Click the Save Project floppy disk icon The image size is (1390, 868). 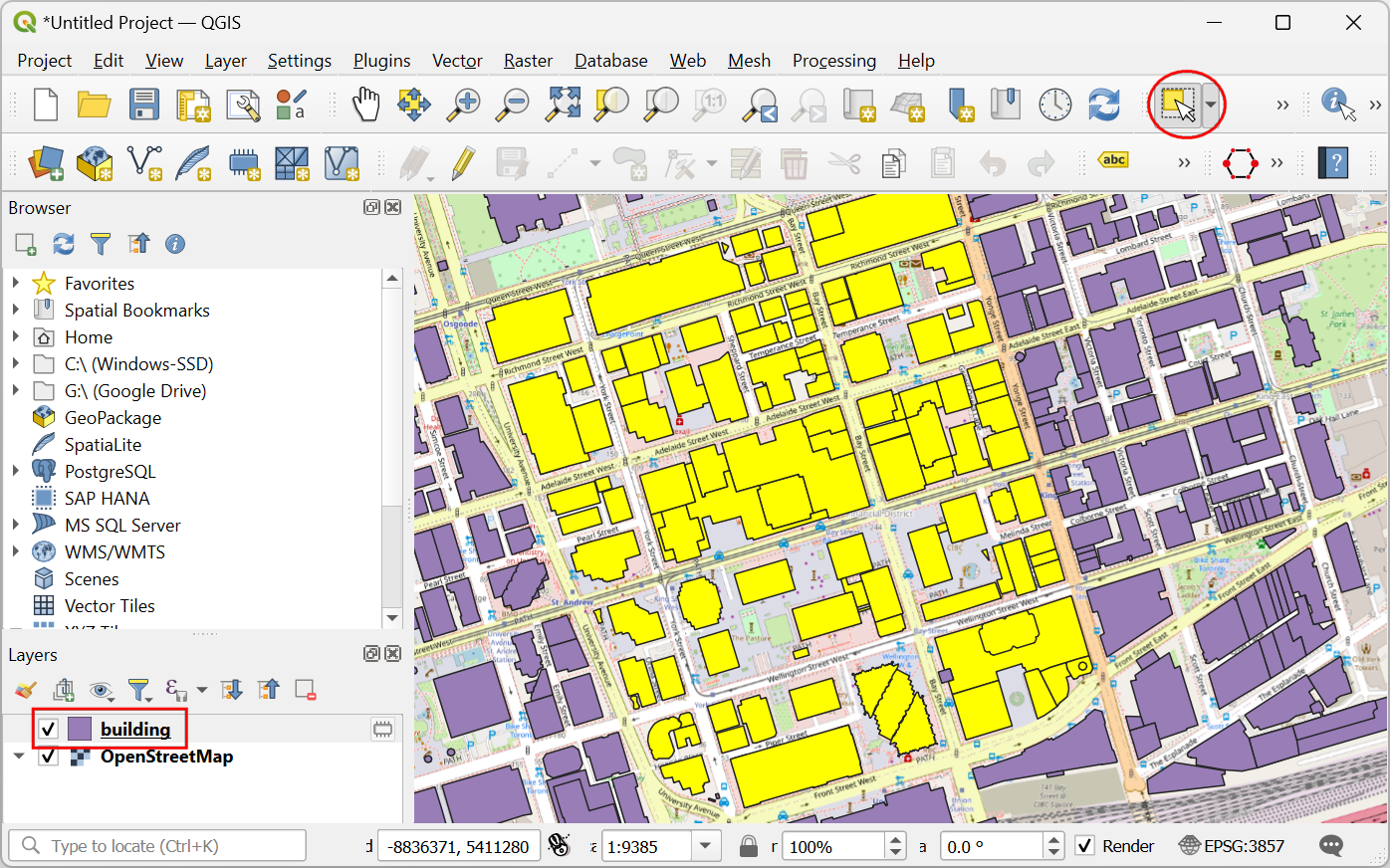[x=144, y=105]
